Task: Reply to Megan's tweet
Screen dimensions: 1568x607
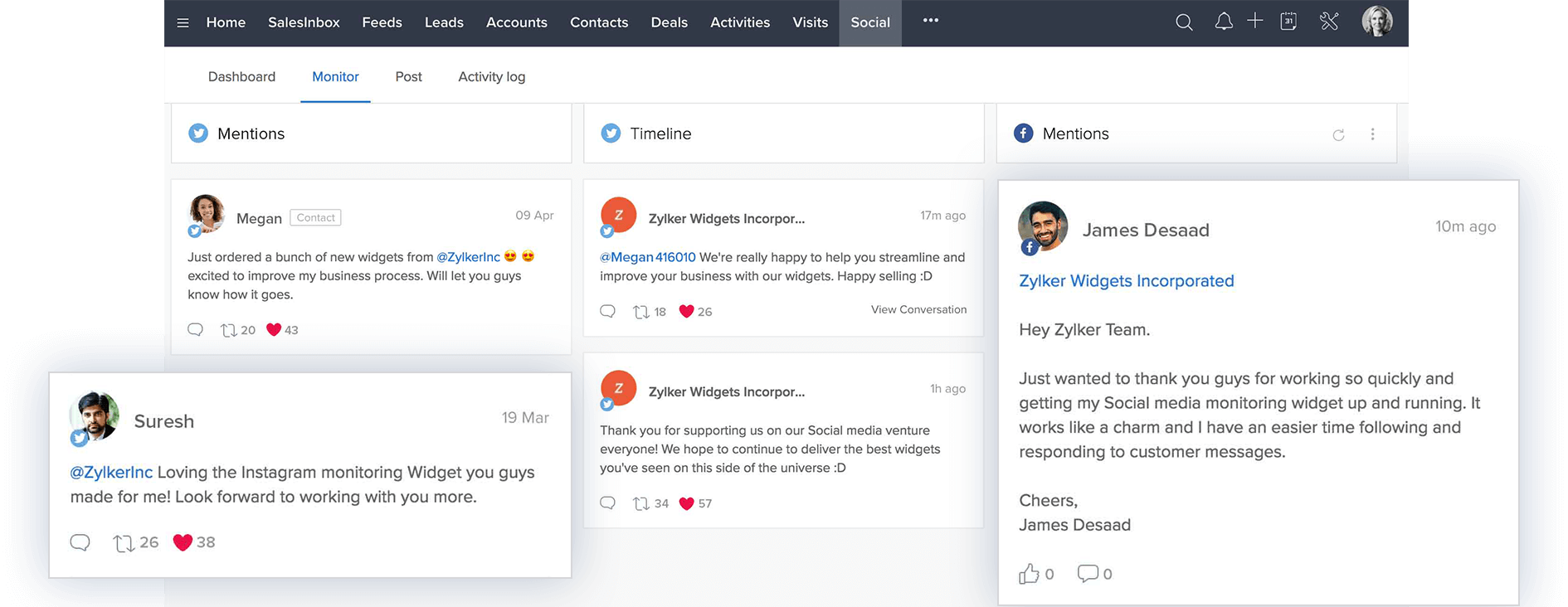Action: tap(196, 329)
